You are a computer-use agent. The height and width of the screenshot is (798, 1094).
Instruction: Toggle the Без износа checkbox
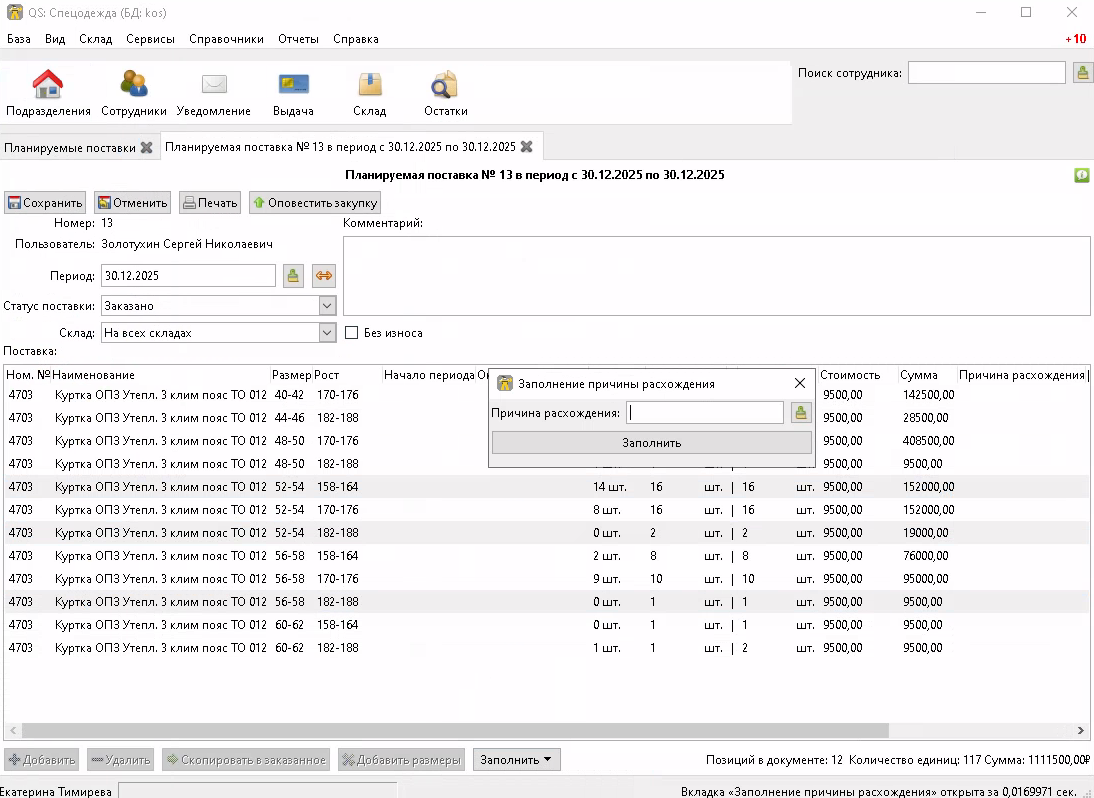coord(351,333)
